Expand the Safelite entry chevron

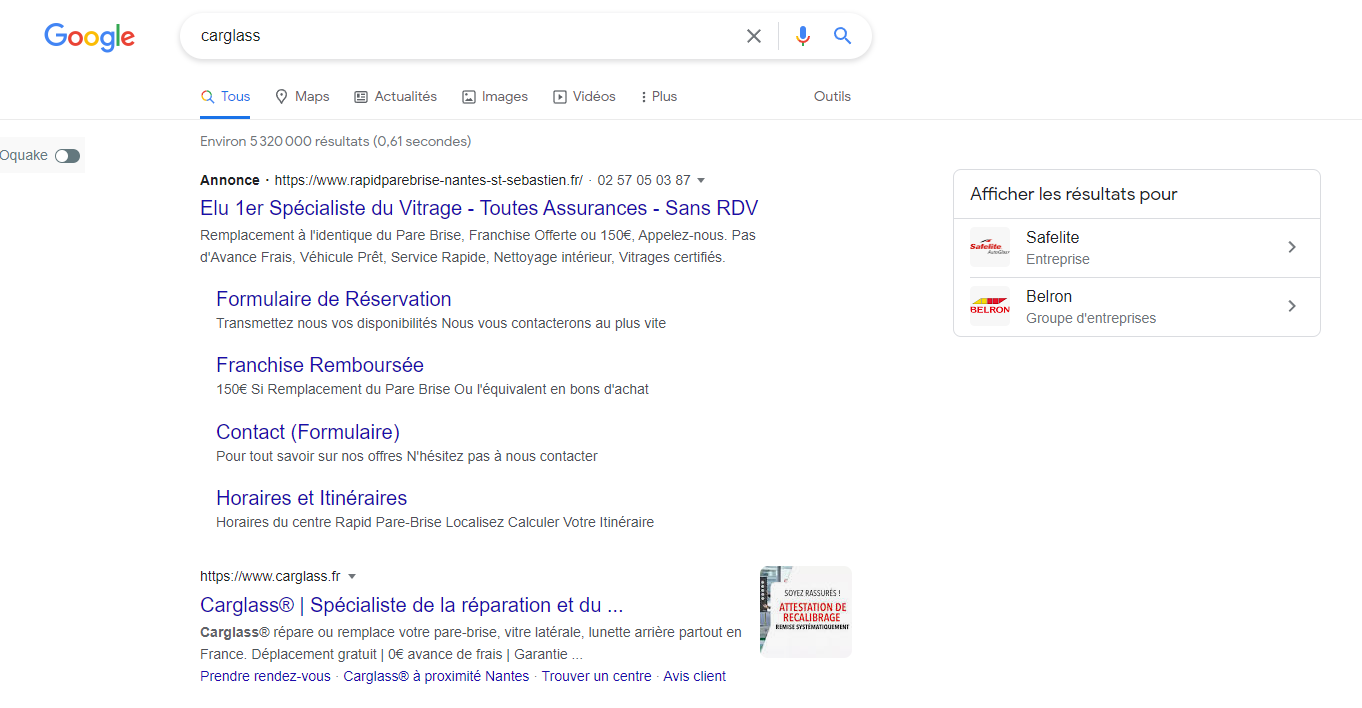[1292, 247]
